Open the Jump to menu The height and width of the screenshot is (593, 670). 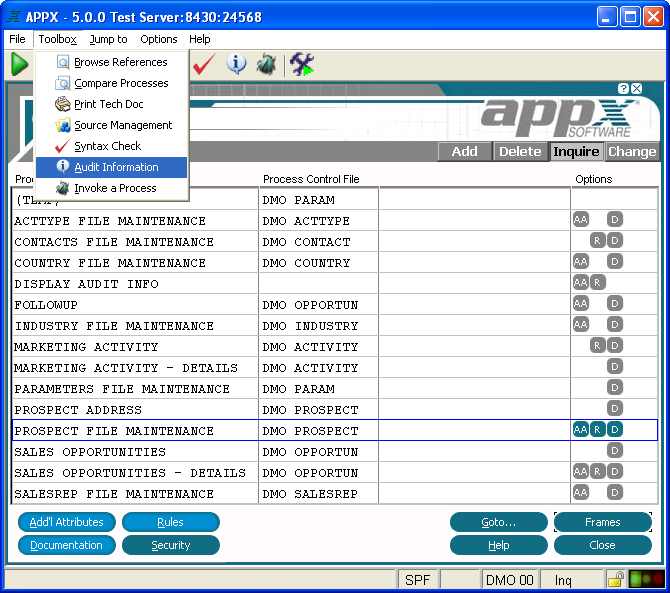pos(109,39)
